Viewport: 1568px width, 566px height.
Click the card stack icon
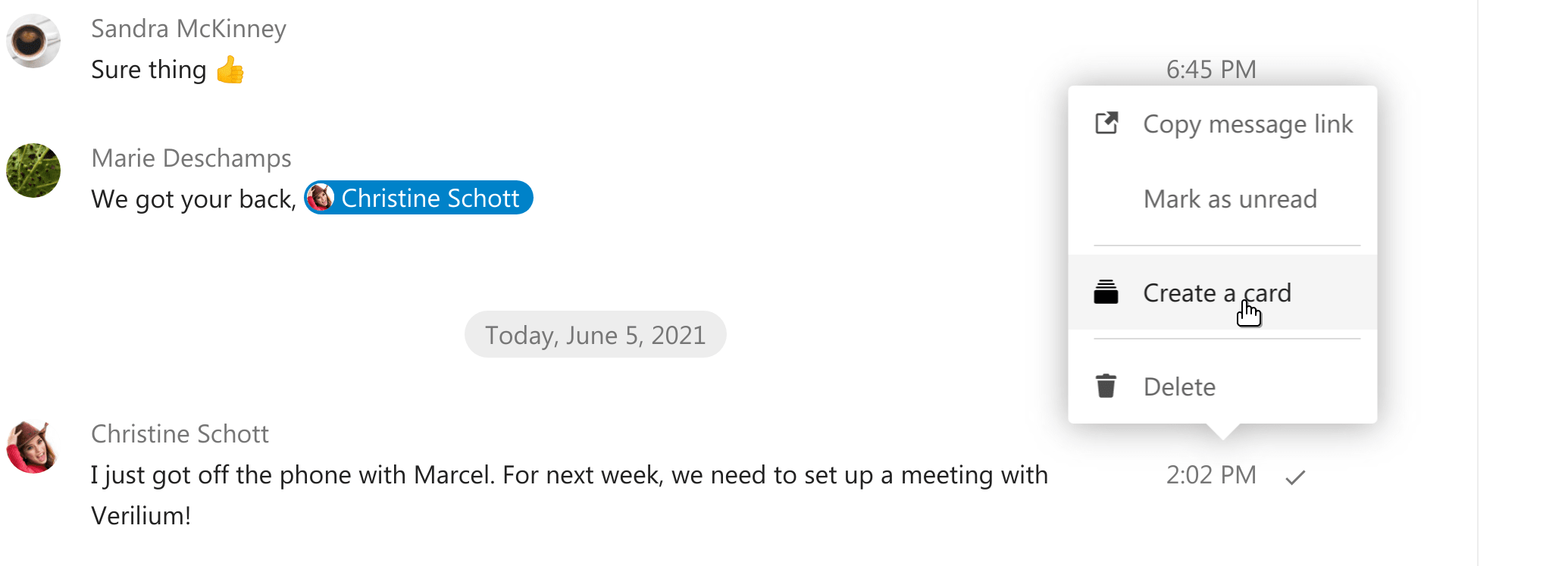1106,292
